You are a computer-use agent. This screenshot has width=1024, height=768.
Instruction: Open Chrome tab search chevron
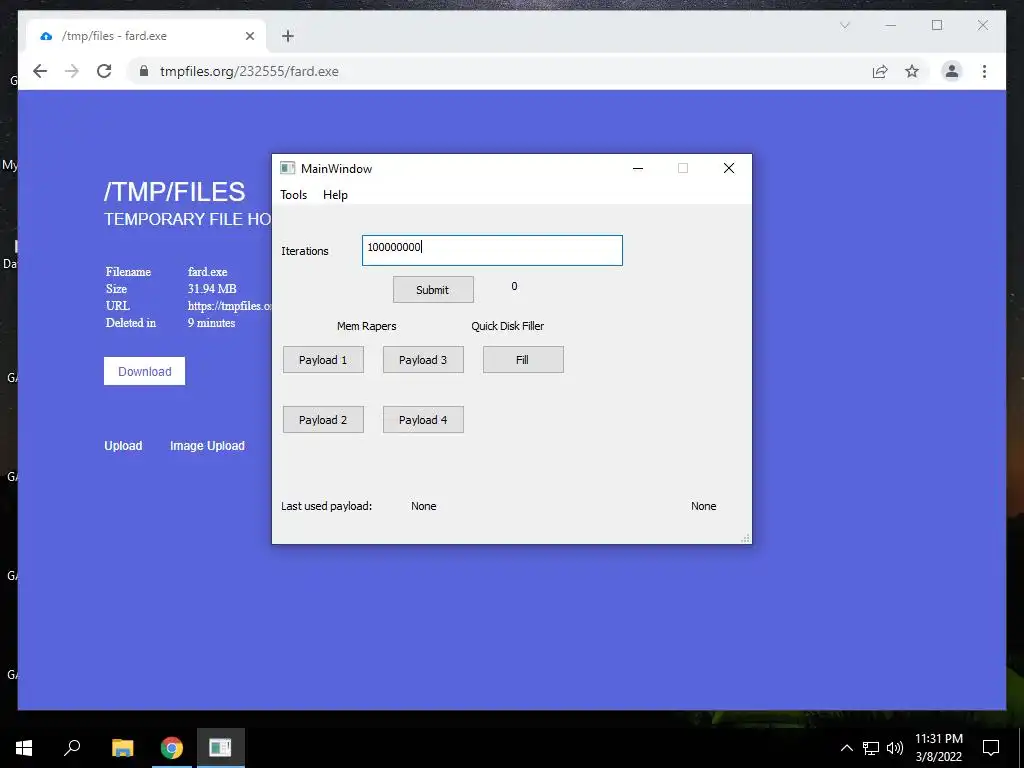click(844, 25)
